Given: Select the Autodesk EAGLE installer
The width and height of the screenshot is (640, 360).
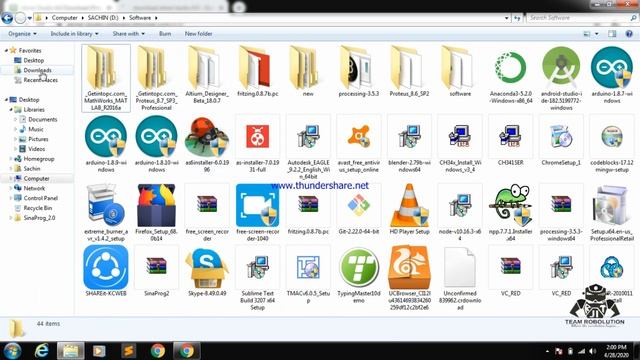Looking at the screenshot, I should (x=308, y=147).
